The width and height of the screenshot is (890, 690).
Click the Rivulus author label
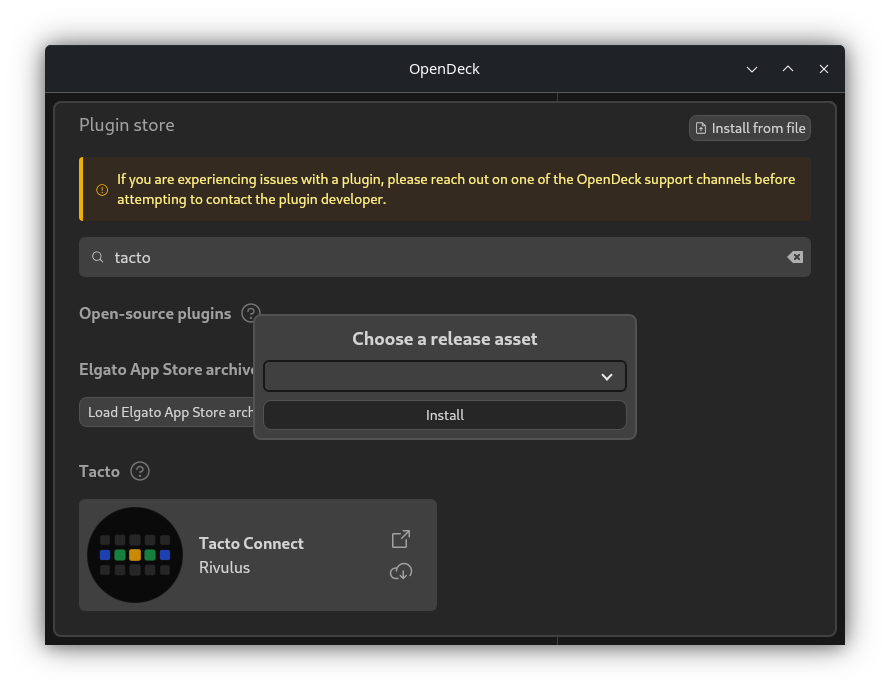click(x=225, y=568)
